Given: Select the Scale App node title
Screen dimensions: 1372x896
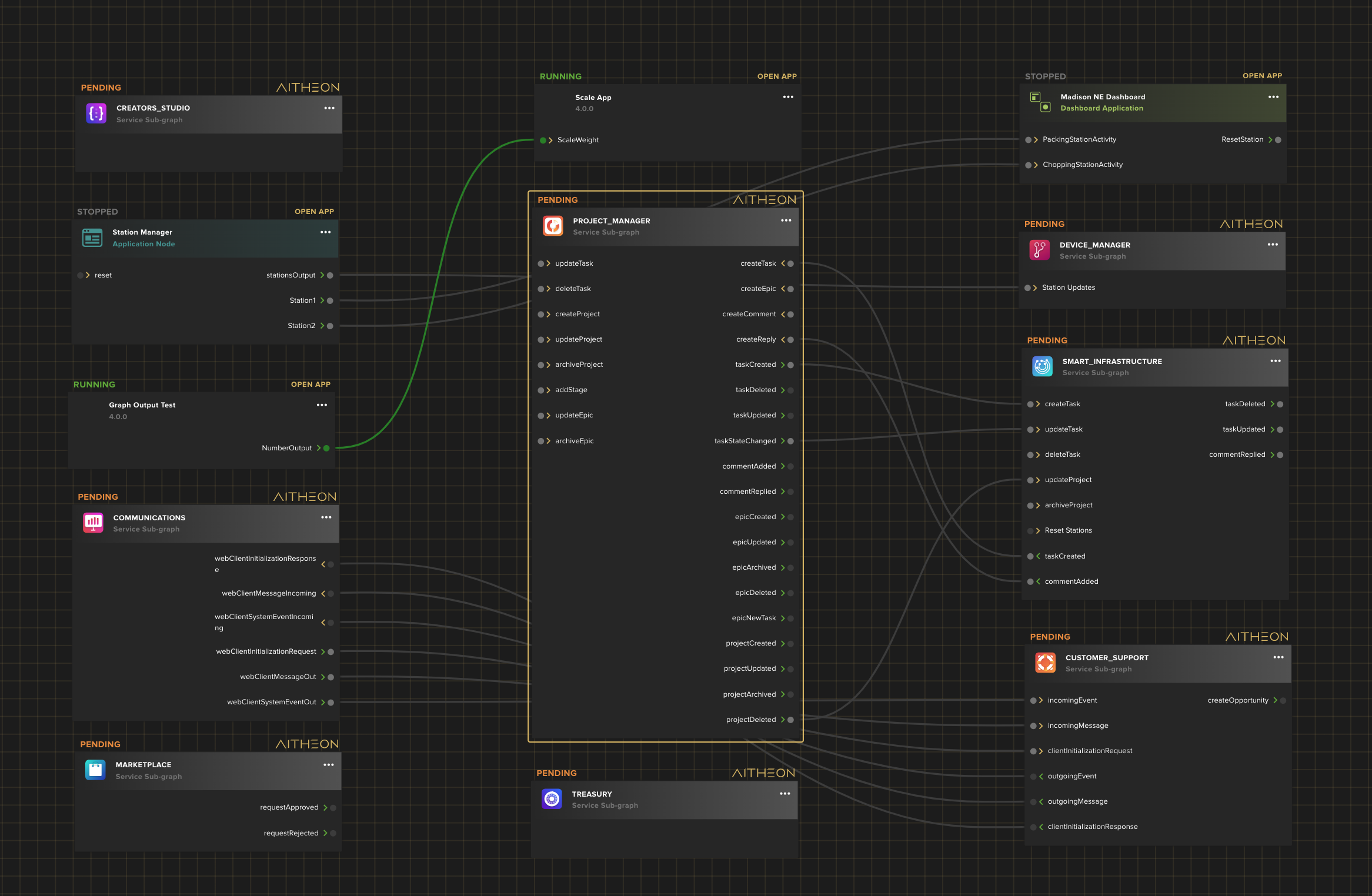Looking at the screenshot, I should coord(593,98).
